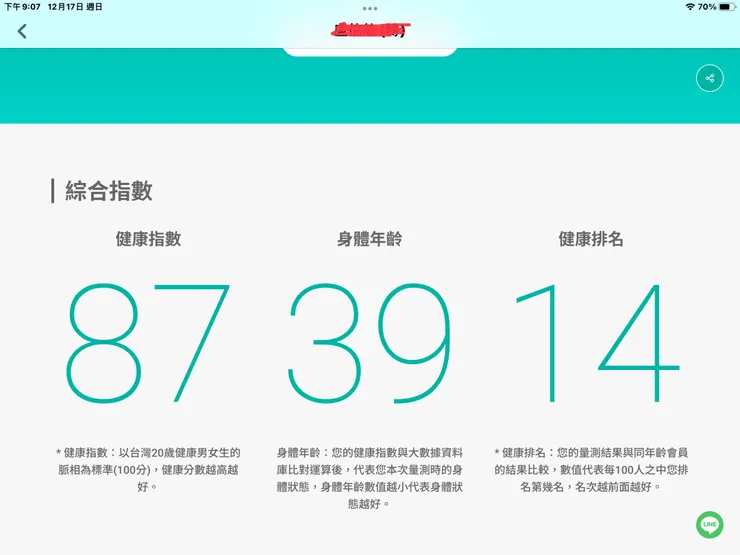740x555 pixels.
Task: Tap the 身體年齡 explanation about 大數據資料庫
Action: pyautogui.click(x=370, y=478)
